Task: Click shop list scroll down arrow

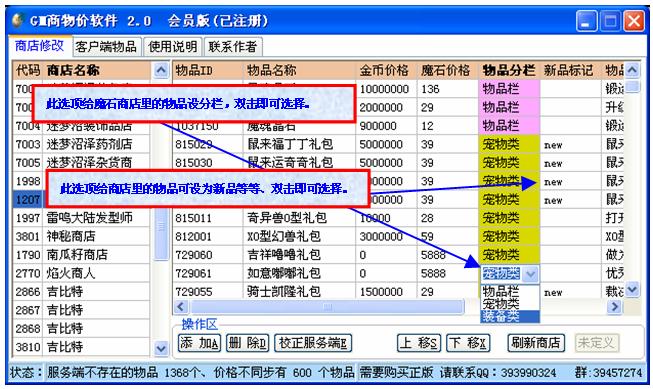Action: 161,348
